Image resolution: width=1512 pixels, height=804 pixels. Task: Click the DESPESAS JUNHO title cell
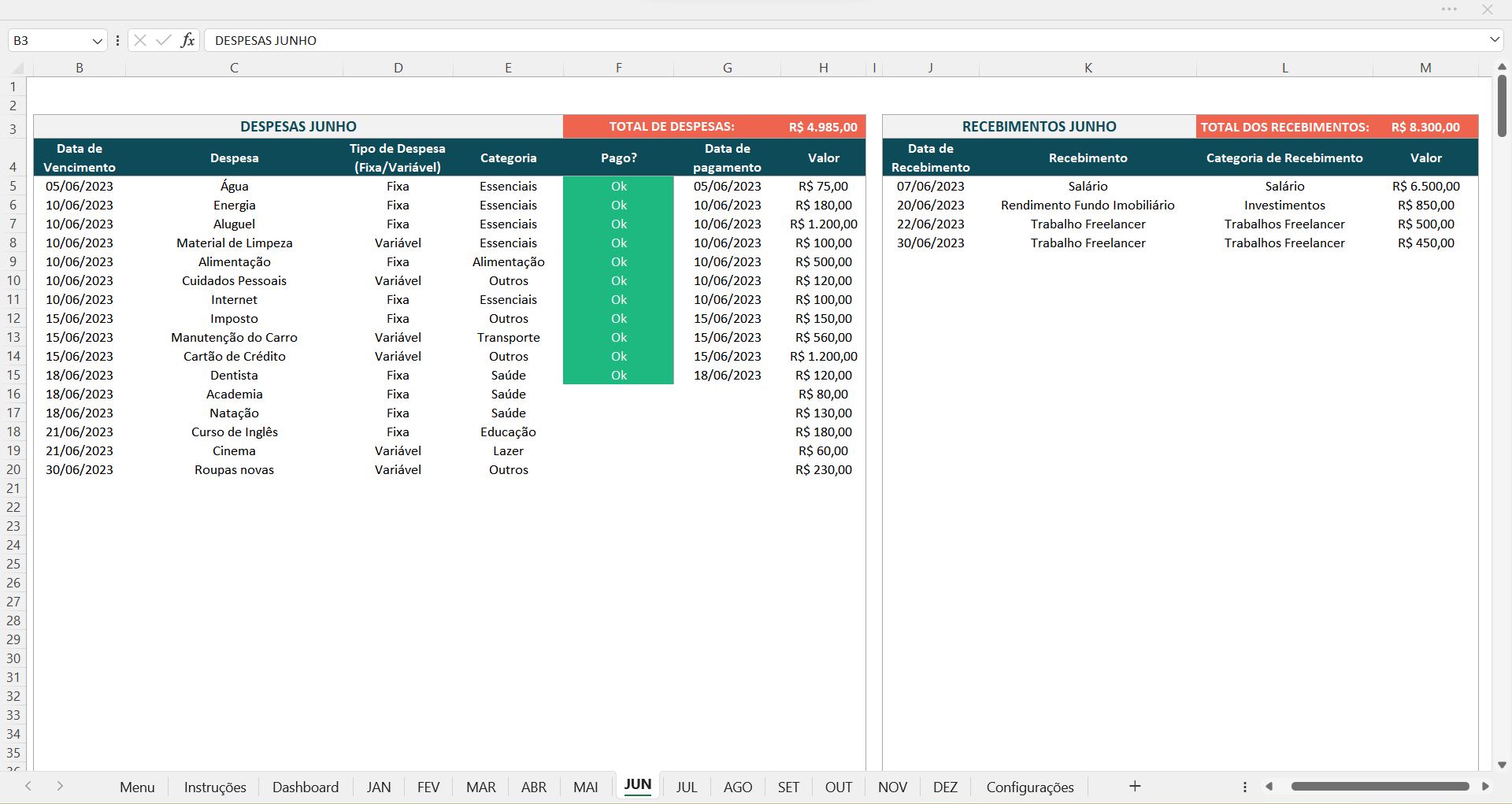click(x=298, y=126)
